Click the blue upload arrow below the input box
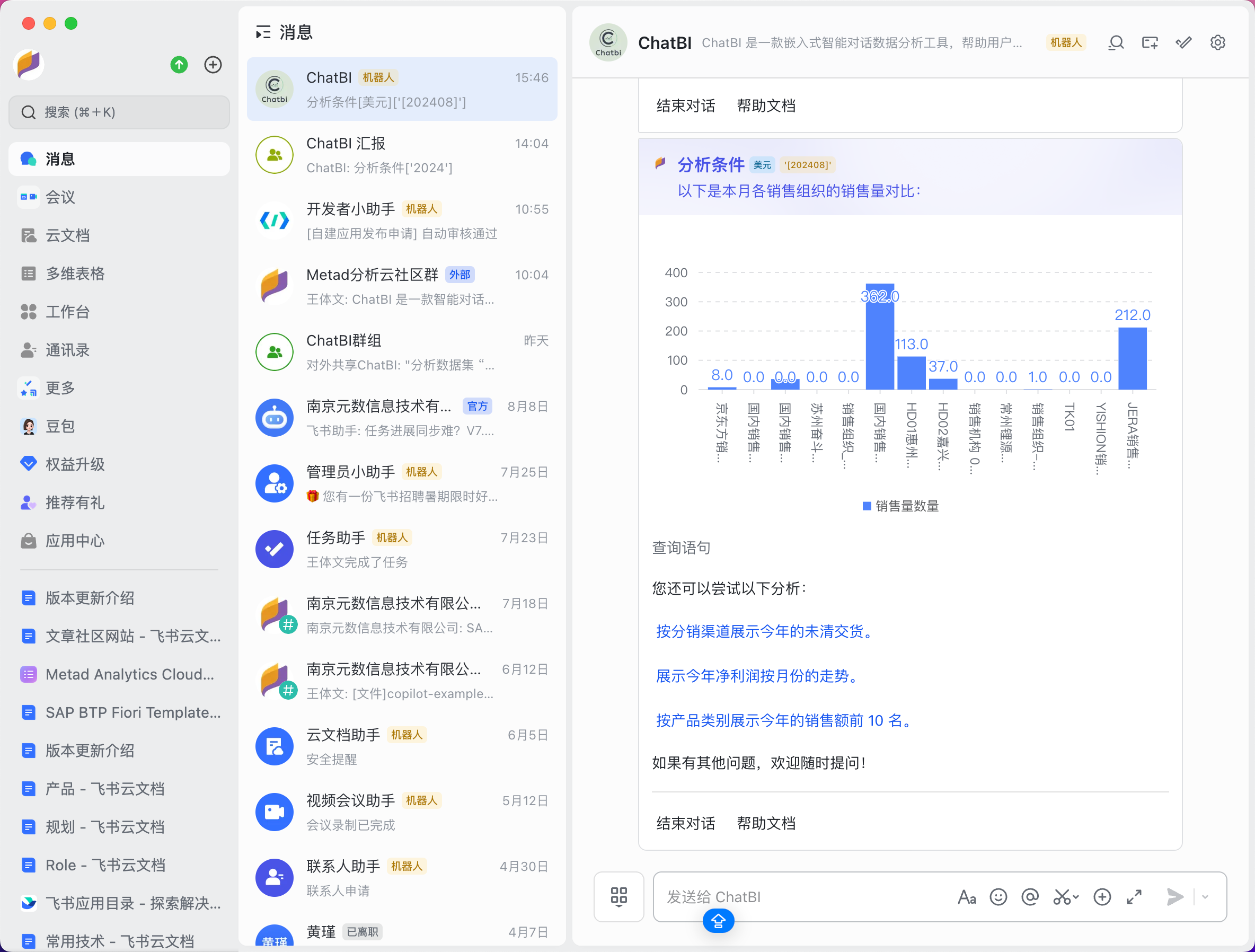Viewport: 1255px width, 952px height. pos(718,921)
